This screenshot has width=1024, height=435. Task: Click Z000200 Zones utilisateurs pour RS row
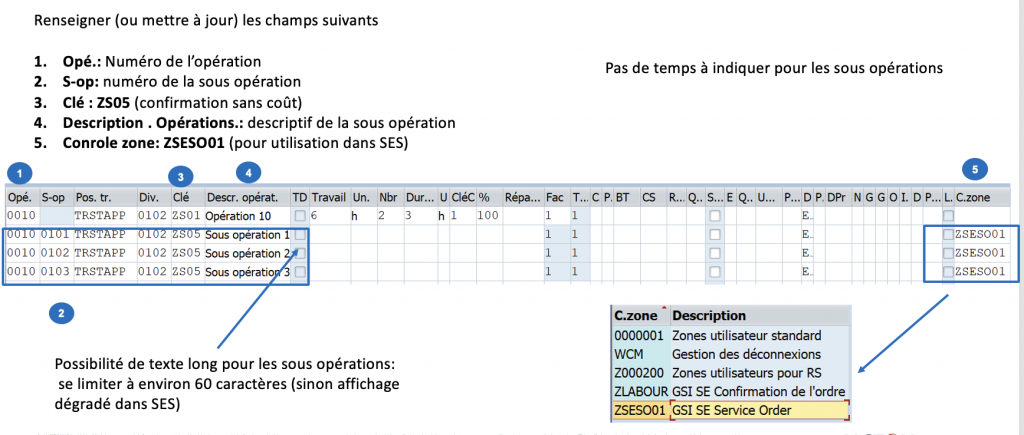pyautogui.click(x=730, y=372)
